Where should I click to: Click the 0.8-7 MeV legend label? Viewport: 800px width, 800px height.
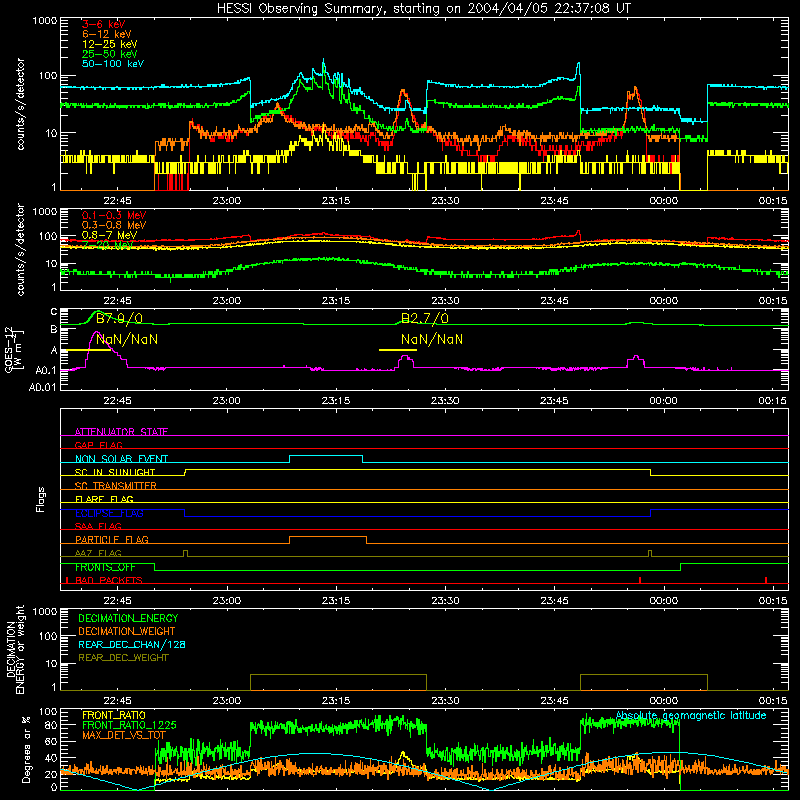pyautogui.click(x=109, y=235)
